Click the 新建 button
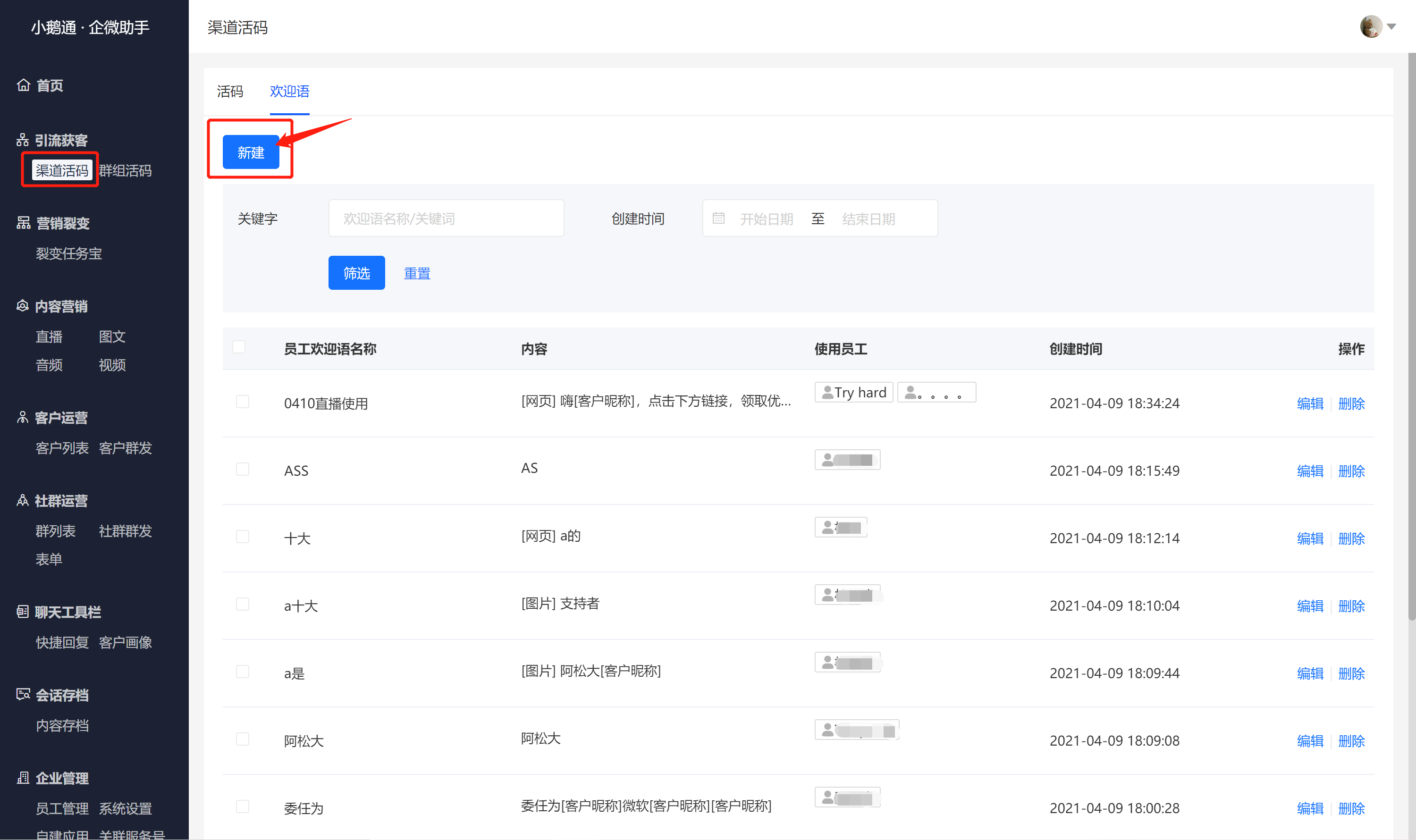The width and height of the screenshot is (1416, 840). 251,151
